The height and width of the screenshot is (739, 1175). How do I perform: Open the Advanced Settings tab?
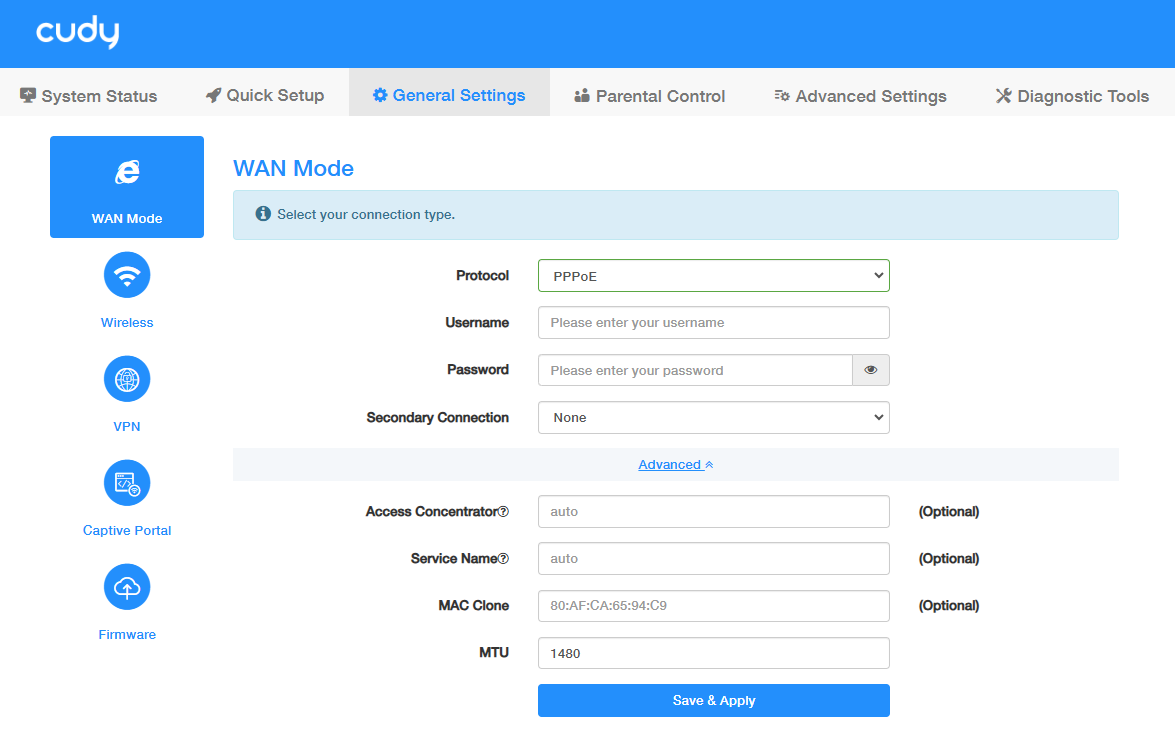[860, 96]
